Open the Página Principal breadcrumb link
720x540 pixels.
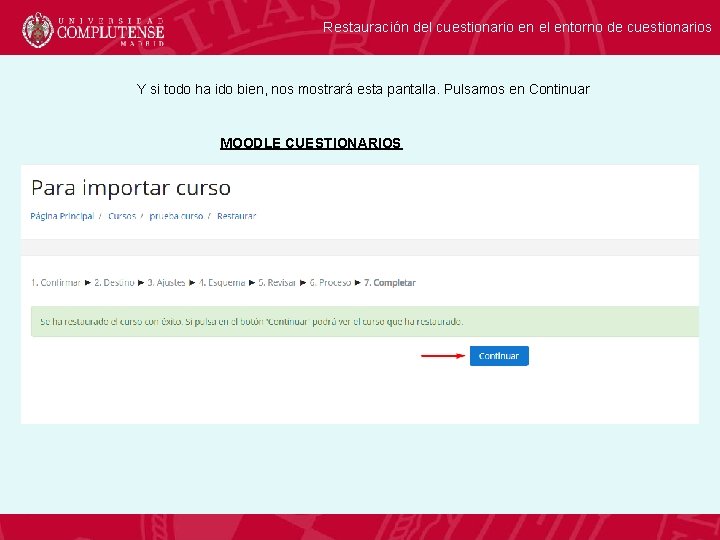62,216
